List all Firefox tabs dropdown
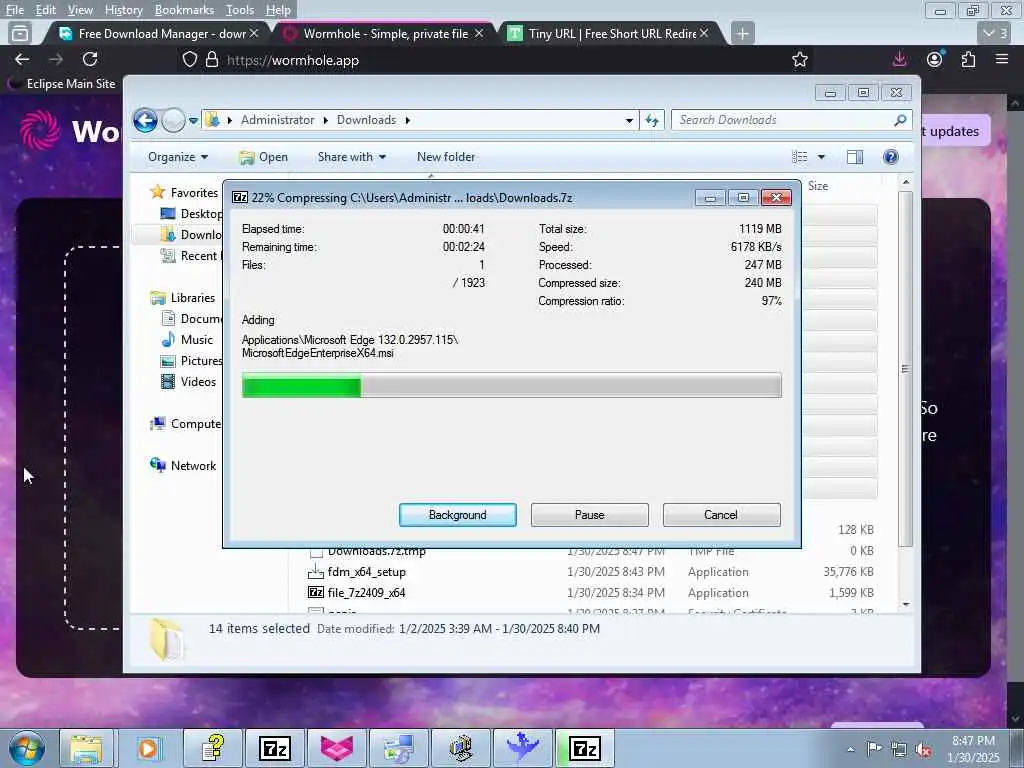 pos(995,33)
